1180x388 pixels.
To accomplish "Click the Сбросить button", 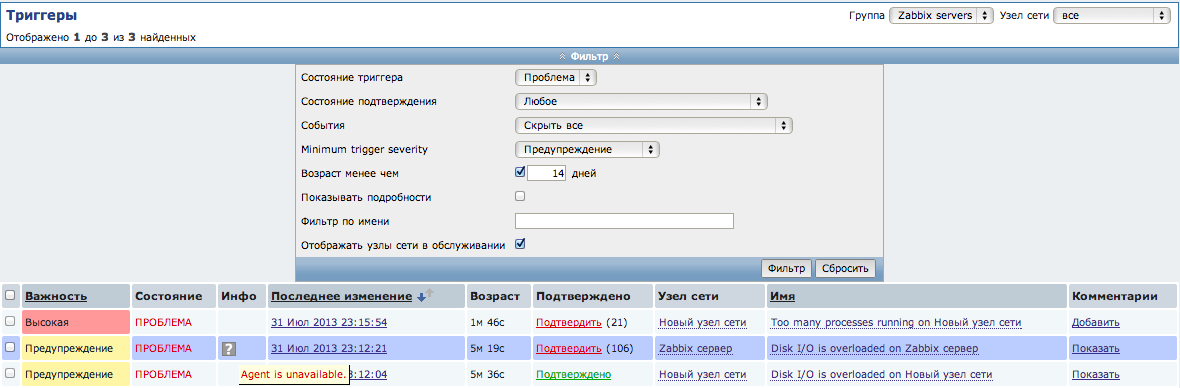I will click(x=845, y=268).
